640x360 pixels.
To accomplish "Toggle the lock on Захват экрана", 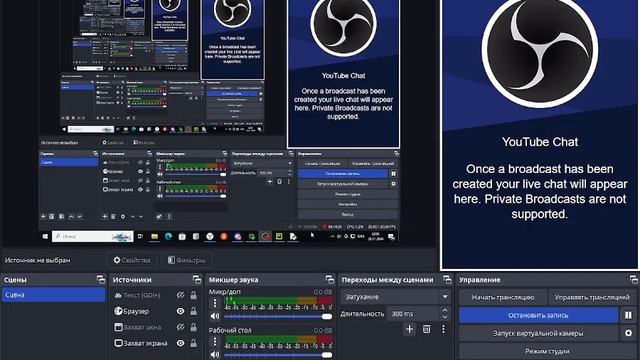I will [193, 343].
